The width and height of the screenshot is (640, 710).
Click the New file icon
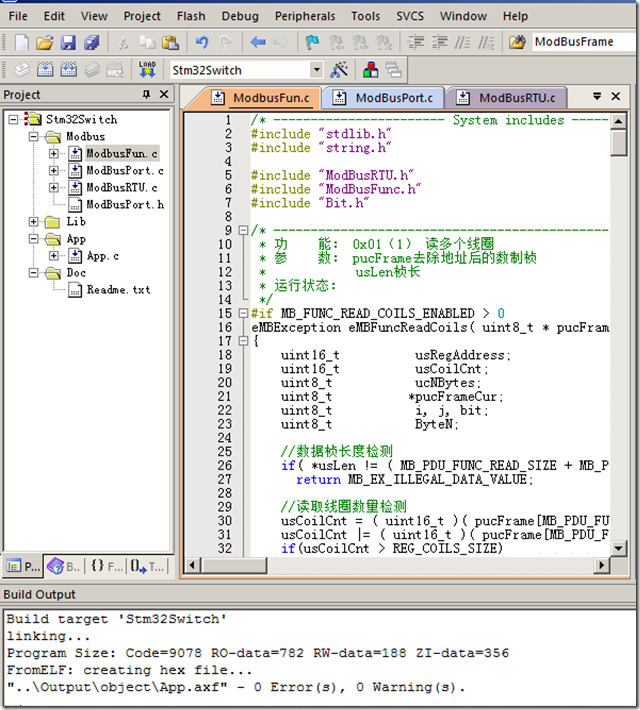coord(22,42)
